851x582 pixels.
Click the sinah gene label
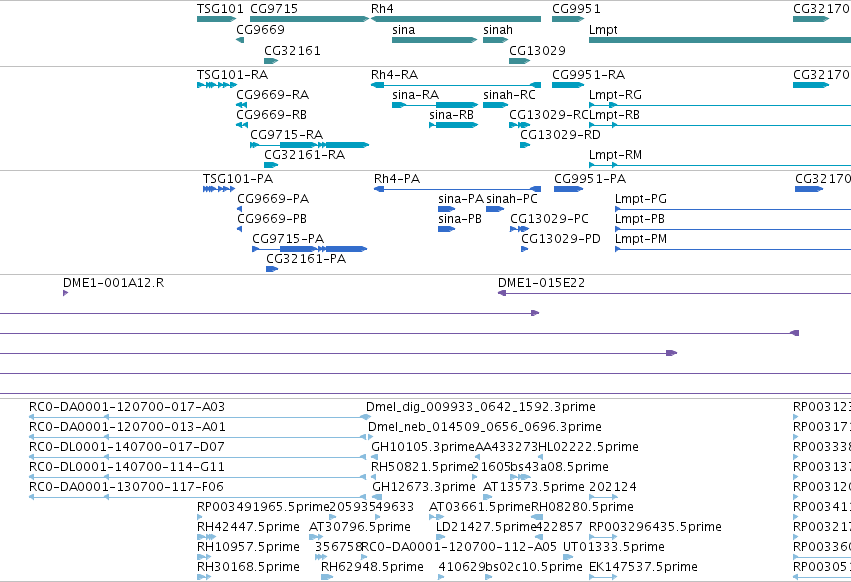[x=498, y=29]
